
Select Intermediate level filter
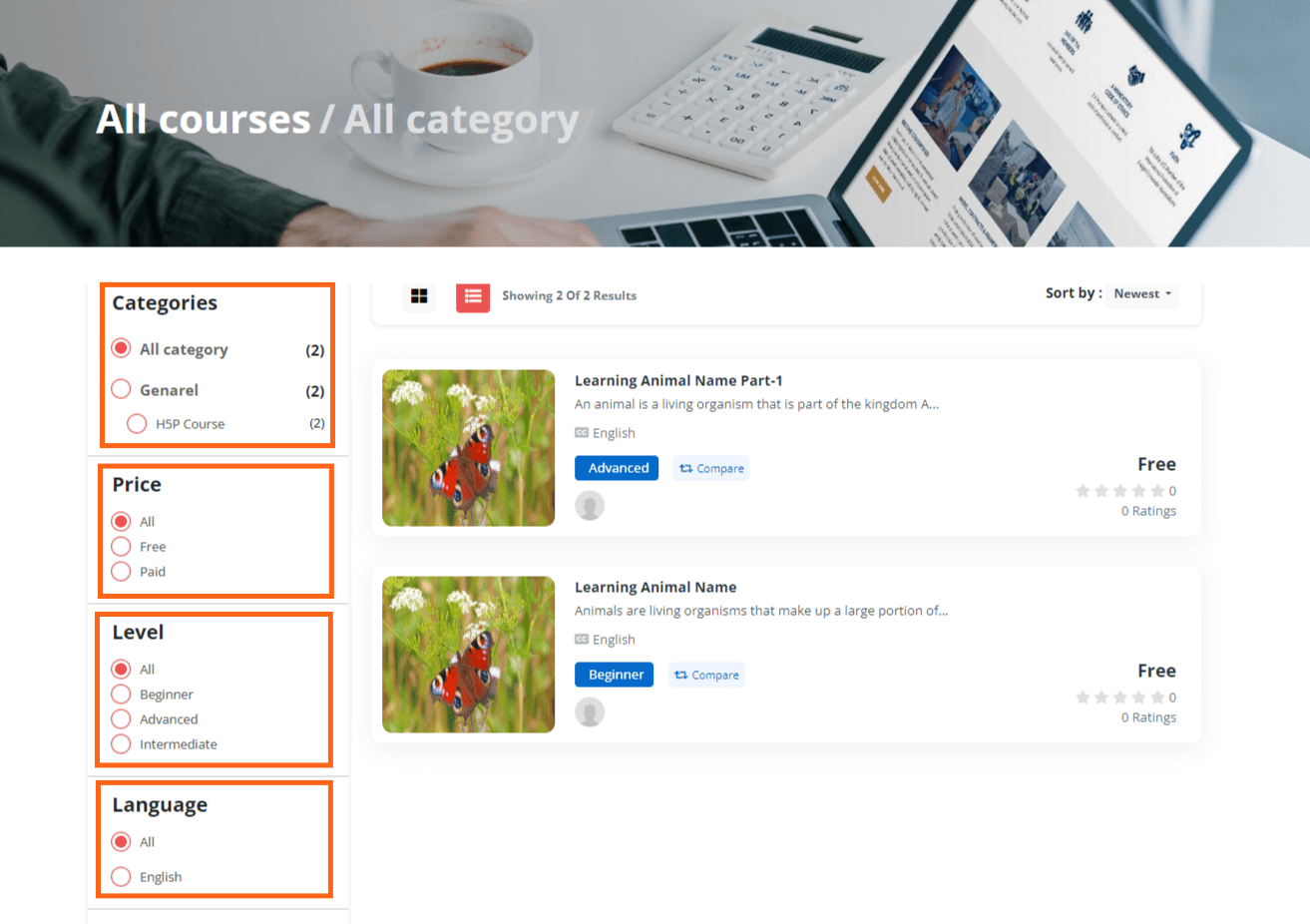[x=122, y=744]
